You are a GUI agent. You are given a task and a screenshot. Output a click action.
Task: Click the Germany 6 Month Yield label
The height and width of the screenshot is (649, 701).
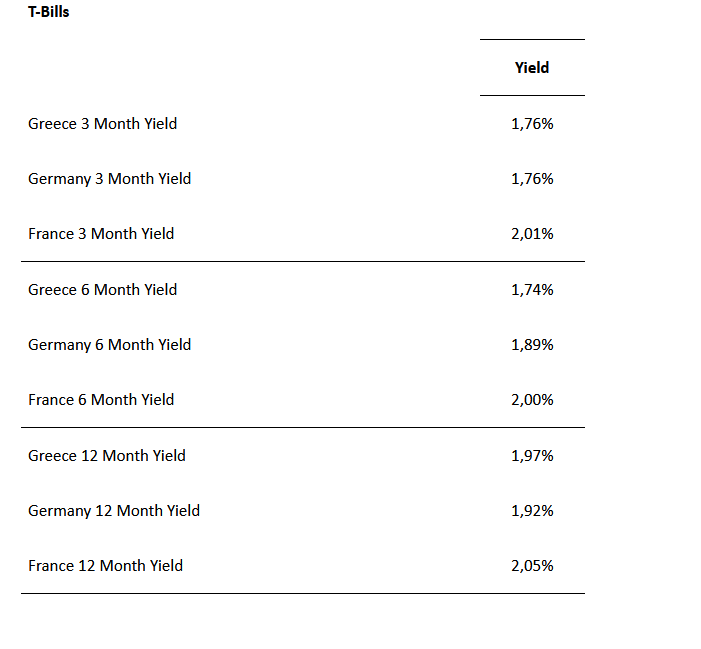click(x=109, y=345)
